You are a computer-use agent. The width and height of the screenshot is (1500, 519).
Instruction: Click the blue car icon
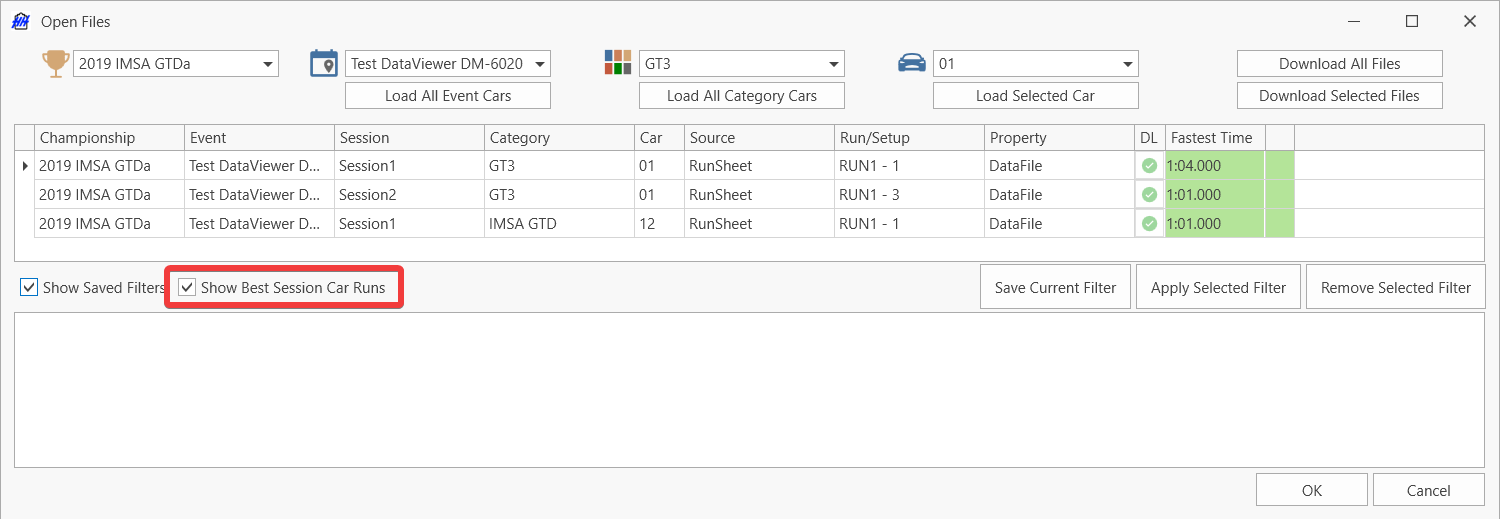point(911,63)
